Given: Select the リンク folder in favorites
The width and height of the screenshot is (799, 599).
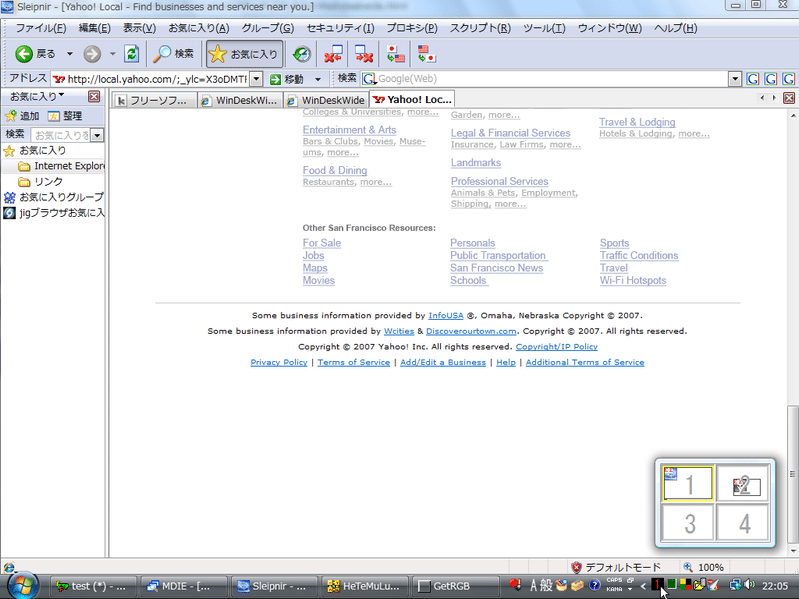Looking at the screenshot, I should click(40, 182).
